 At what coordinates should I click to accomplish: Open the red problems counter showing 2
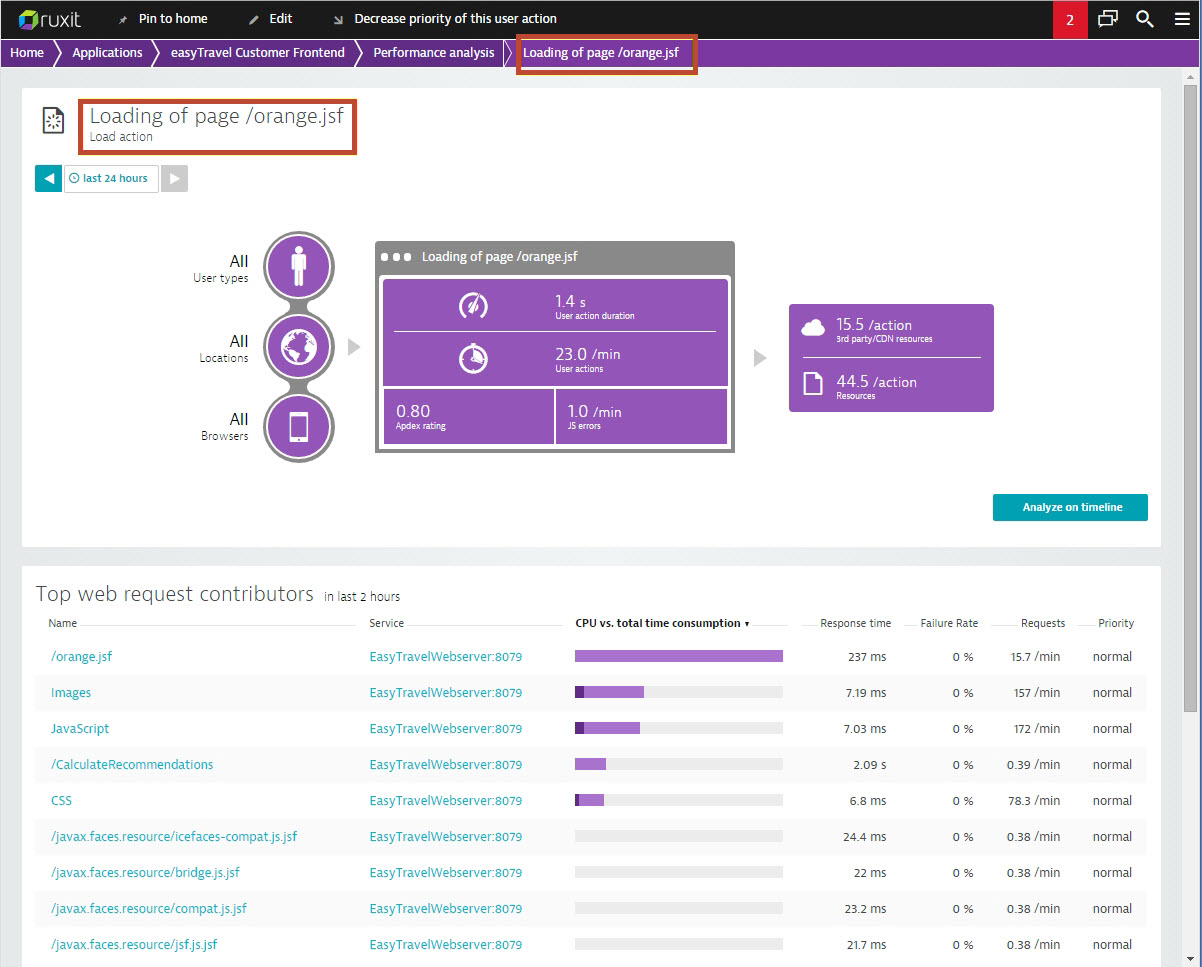(1070, 20)
